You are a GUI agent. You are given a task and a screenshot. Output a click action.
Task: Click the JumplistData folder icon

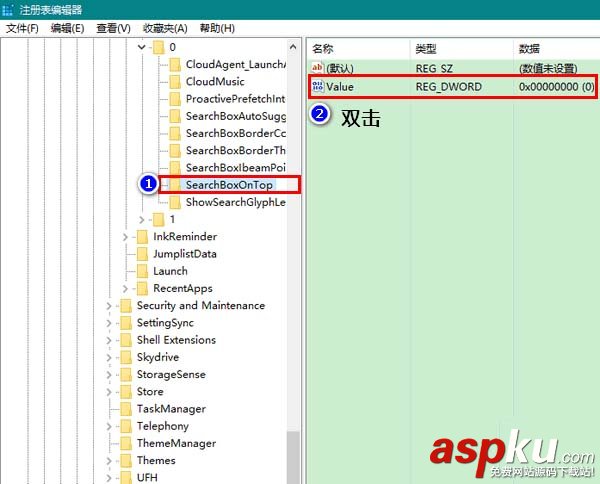pyautogui.click(x=142, y=254)
